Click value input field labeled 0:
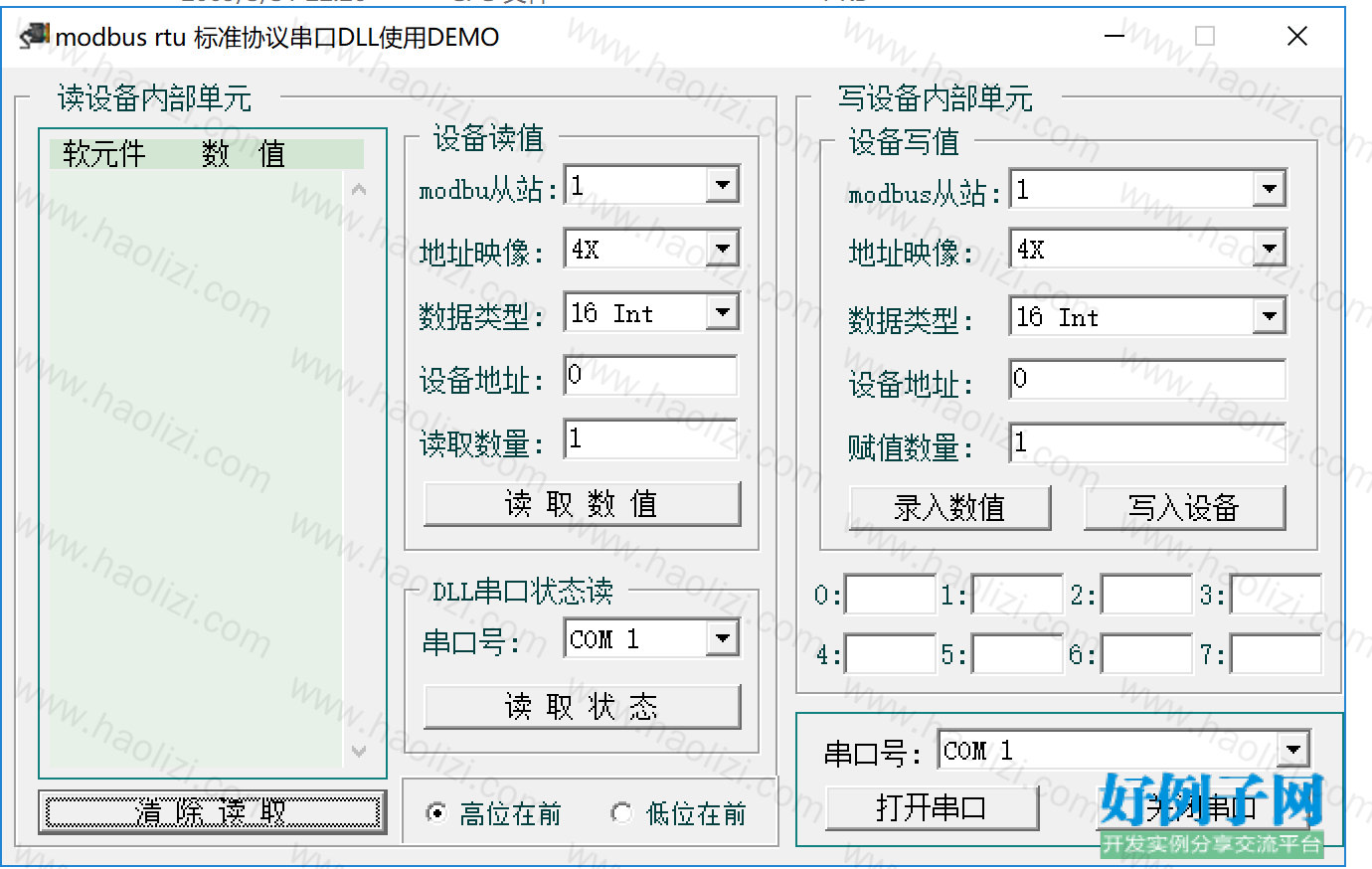Viewport: 1372px width, 869px height. 890,595
